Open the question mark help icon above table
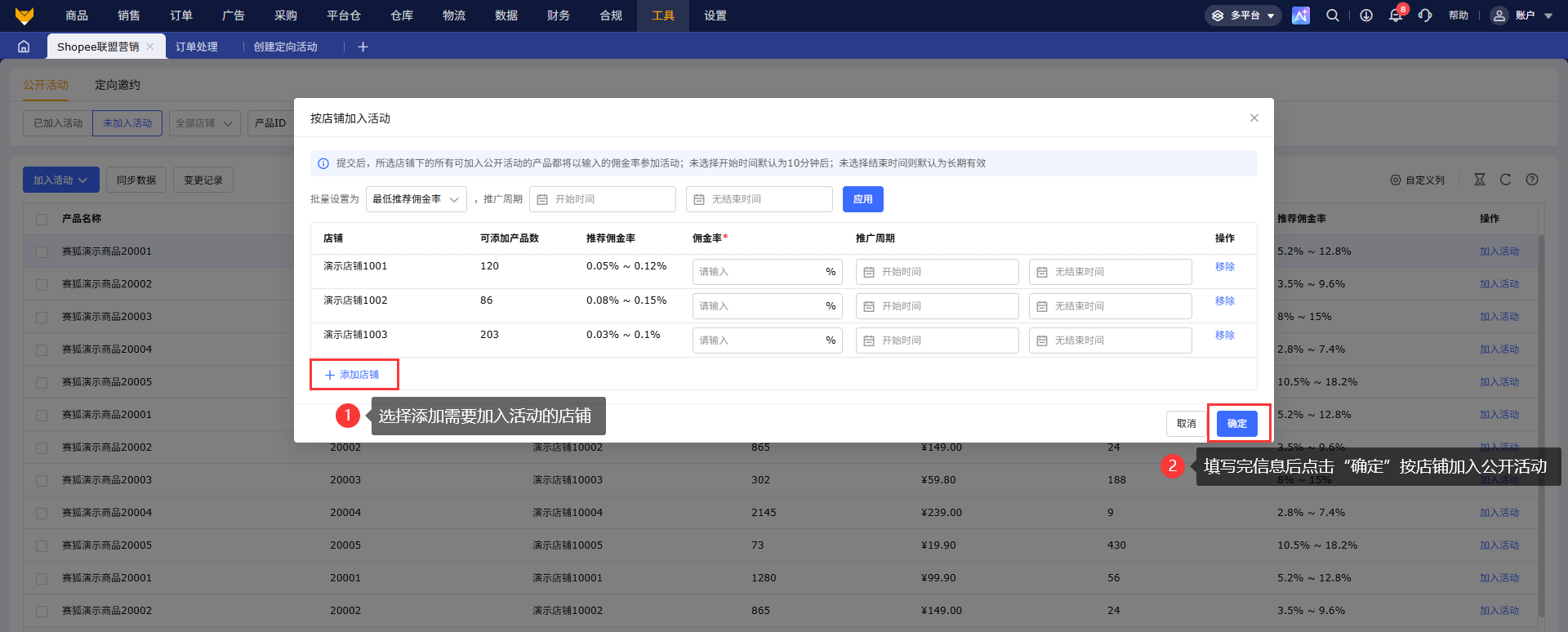1568x632 pixels. 1532,180
